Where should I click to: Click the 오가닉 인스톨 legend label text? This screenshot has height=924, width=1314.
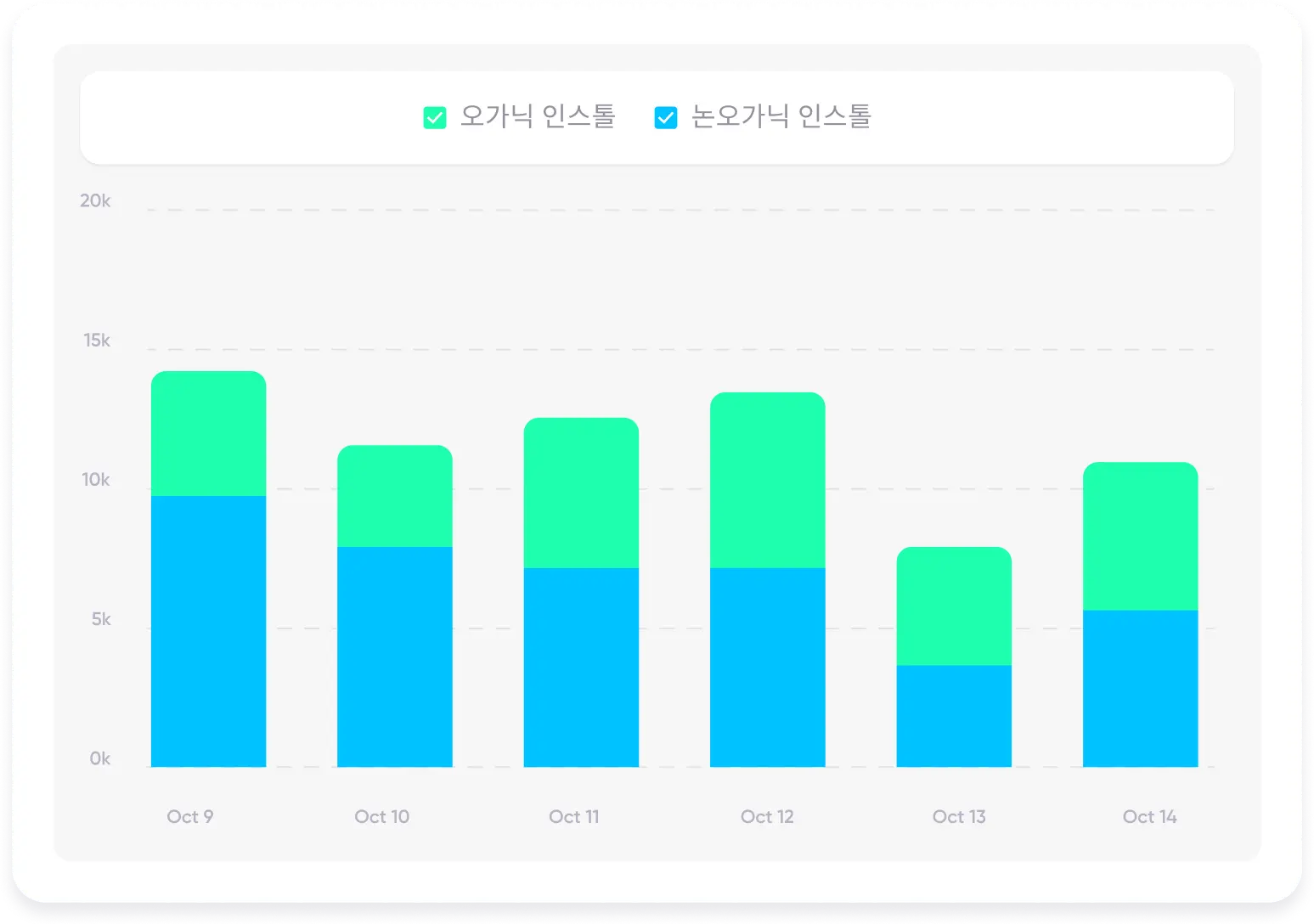click(x=537, y=116)
